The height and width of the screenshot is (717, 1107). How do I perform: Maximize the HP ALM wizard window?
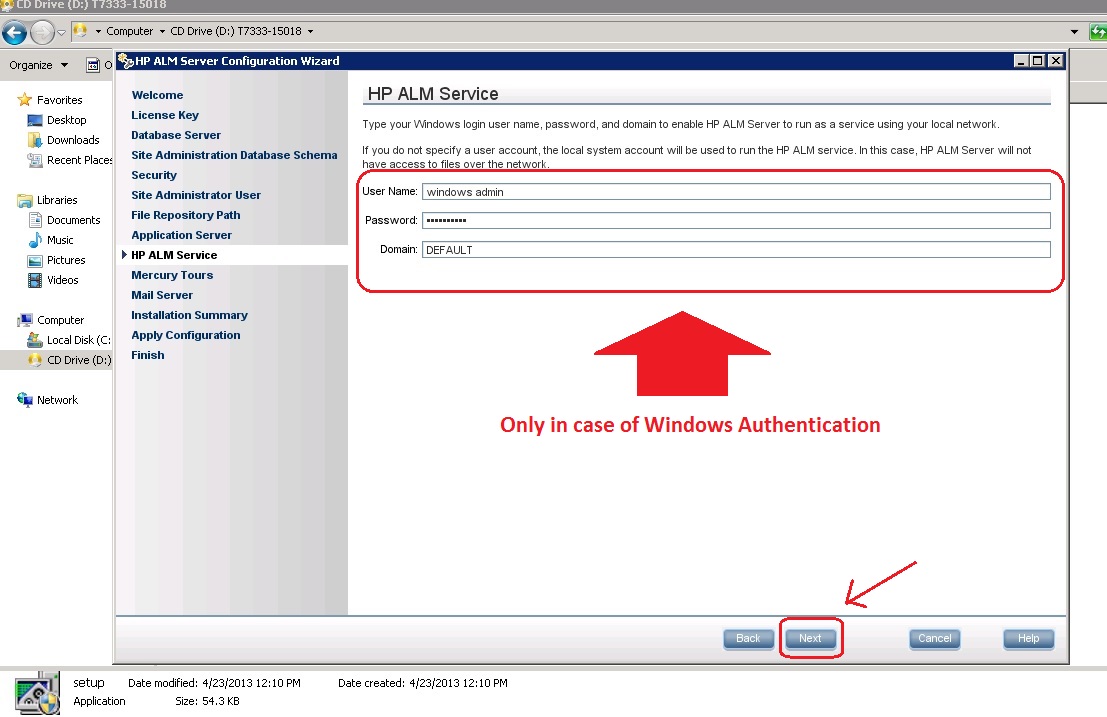coord(1037,61)
